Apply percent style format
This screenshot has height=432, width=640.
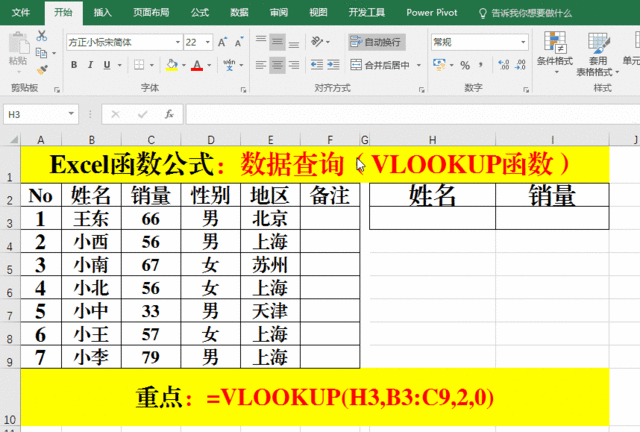coord(465,65)
